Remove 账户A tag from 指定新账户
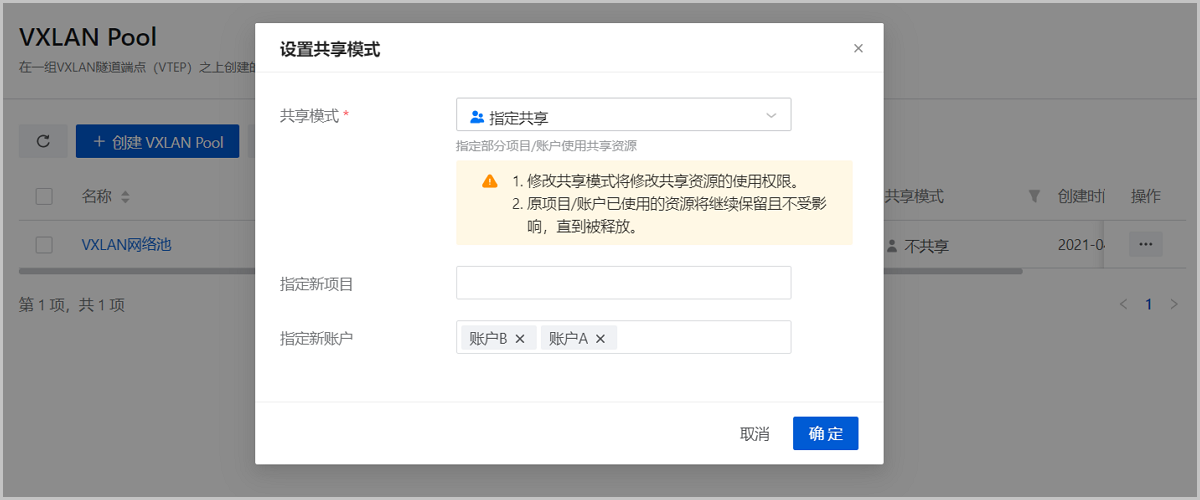This screenshot has height=500, width=1200. point(600,338)
